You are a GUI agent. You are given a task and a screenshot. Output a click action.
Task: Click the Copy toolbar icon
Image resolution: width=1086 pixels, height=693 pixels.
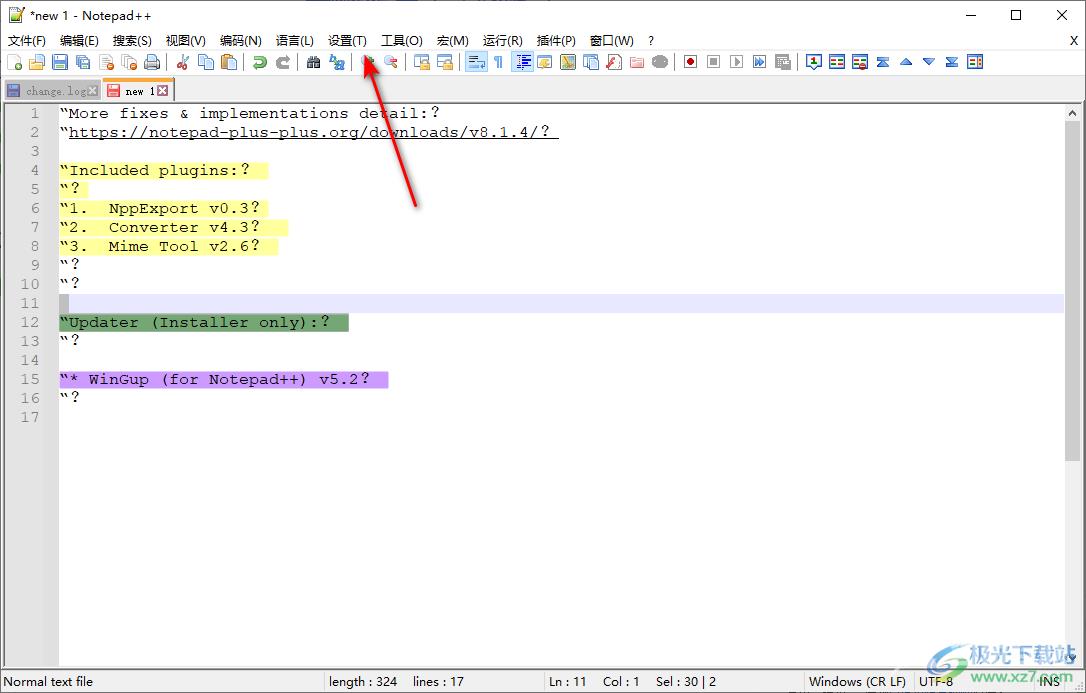[x=206, y=62]
